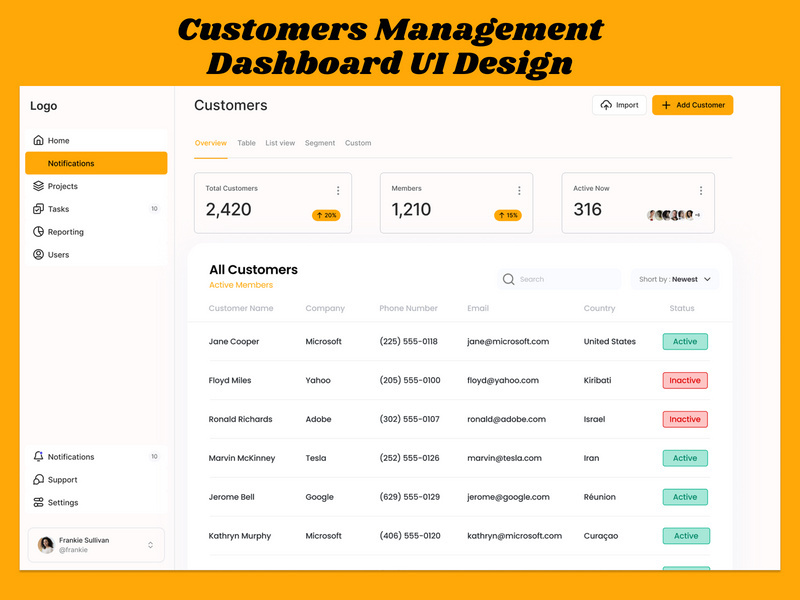The width and height of the screenshot is (800, 600).
Task: Click the magnifier icon in the search bar
Action: (x=508, y=279)
